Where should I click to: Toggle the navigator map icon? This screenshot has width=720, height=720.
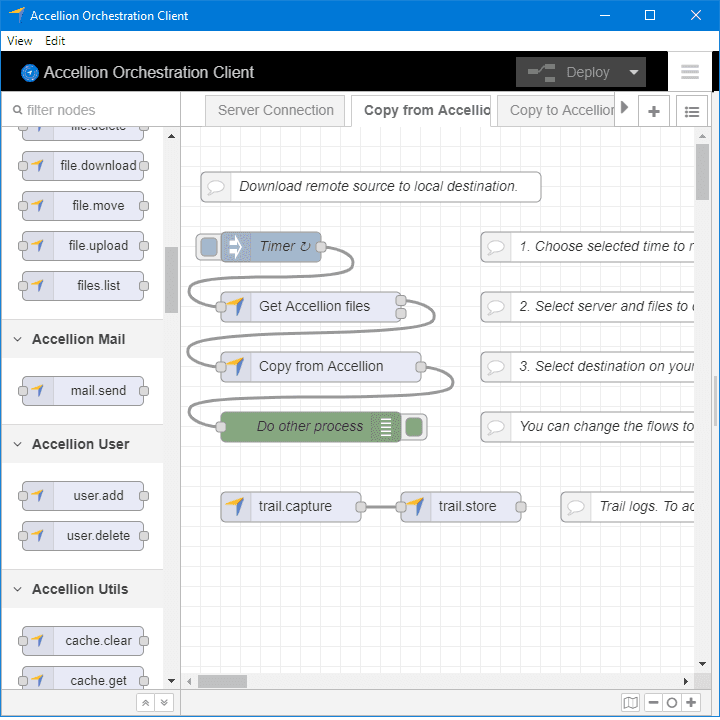[630, 702]
